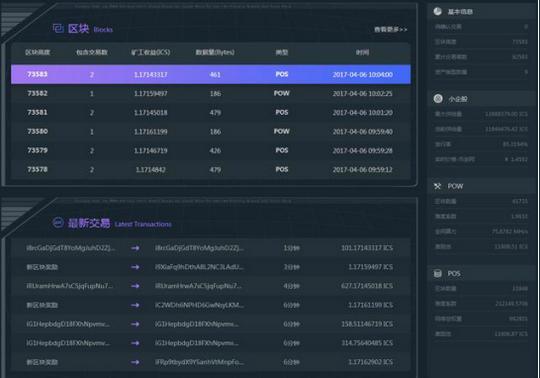
Task: Open block 73582 details
Action: click(37, 93)
